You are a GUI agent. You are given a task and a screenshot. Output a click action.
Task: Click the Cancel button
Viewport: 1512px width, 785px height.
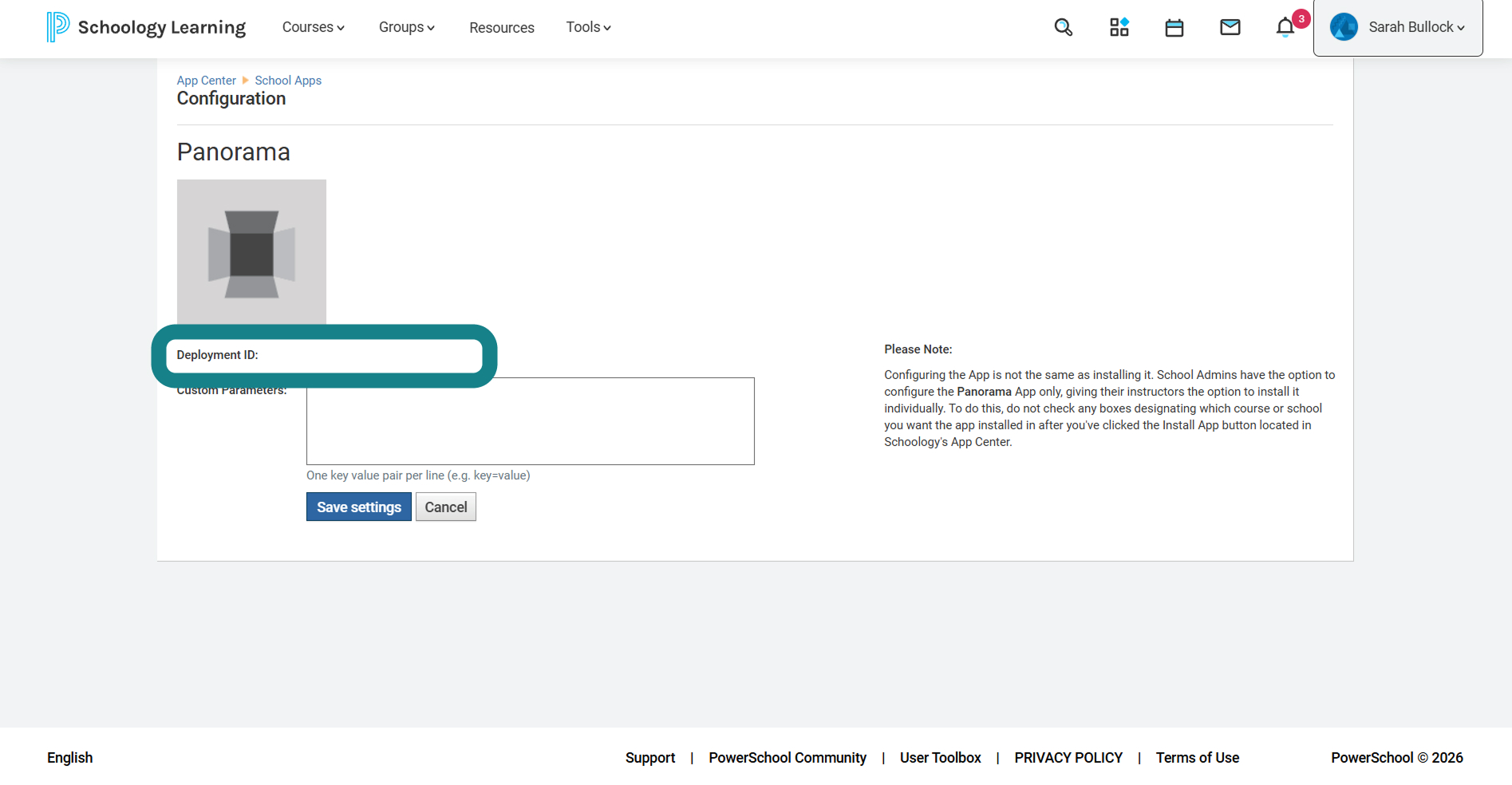(446, 507)
